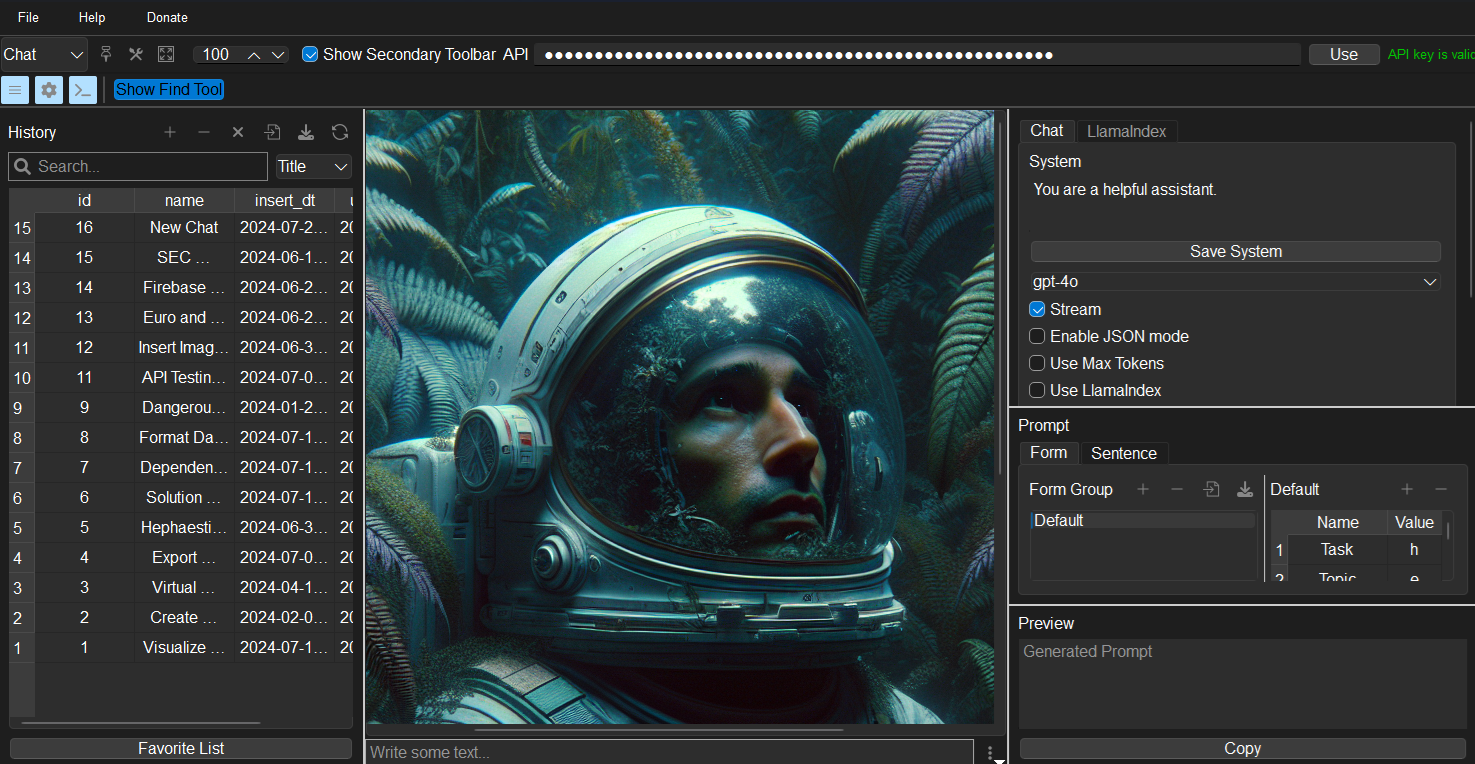Uncheck Show Secondary Toolbar checkbox

tap(310, 54)
